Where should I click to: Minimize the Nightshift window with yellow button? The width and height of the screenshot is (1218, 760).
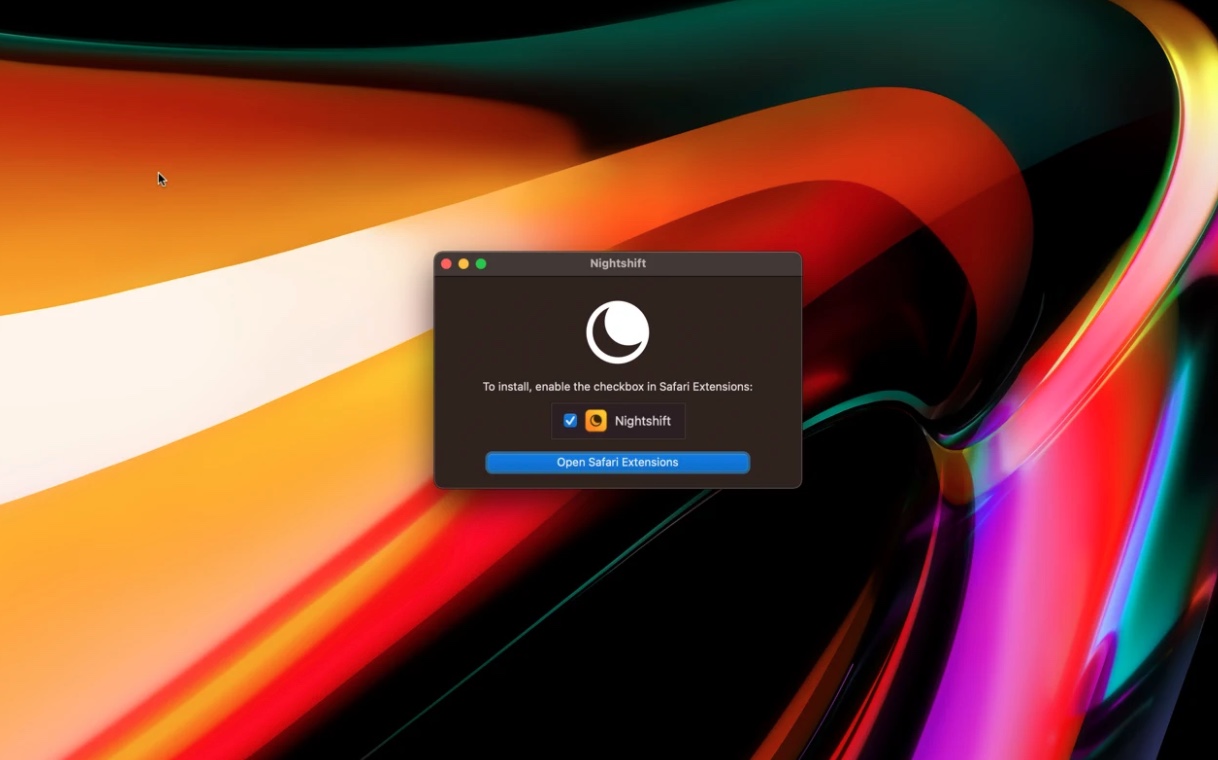coord(463,264)
